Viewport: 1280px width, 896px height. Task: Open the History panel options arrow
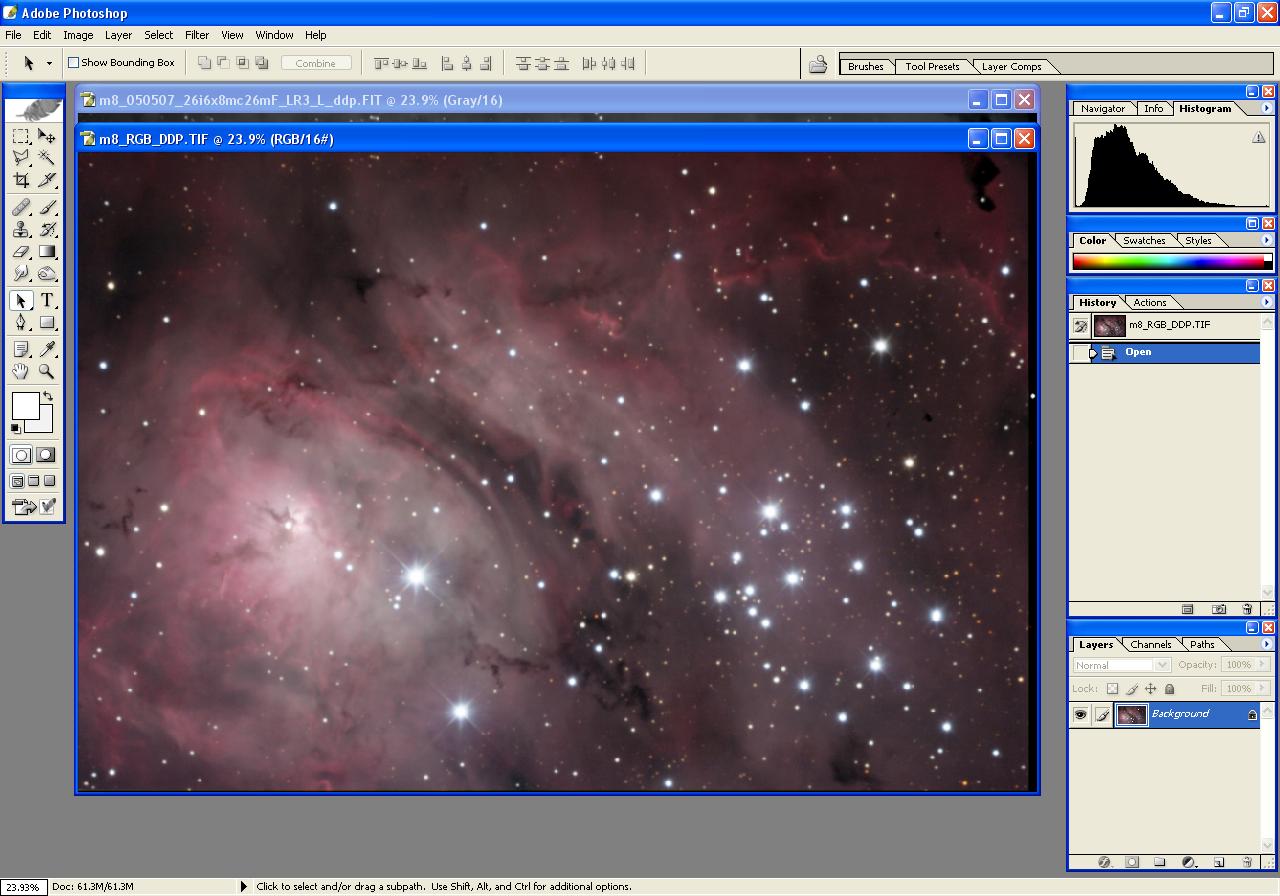click(1266, 303)
